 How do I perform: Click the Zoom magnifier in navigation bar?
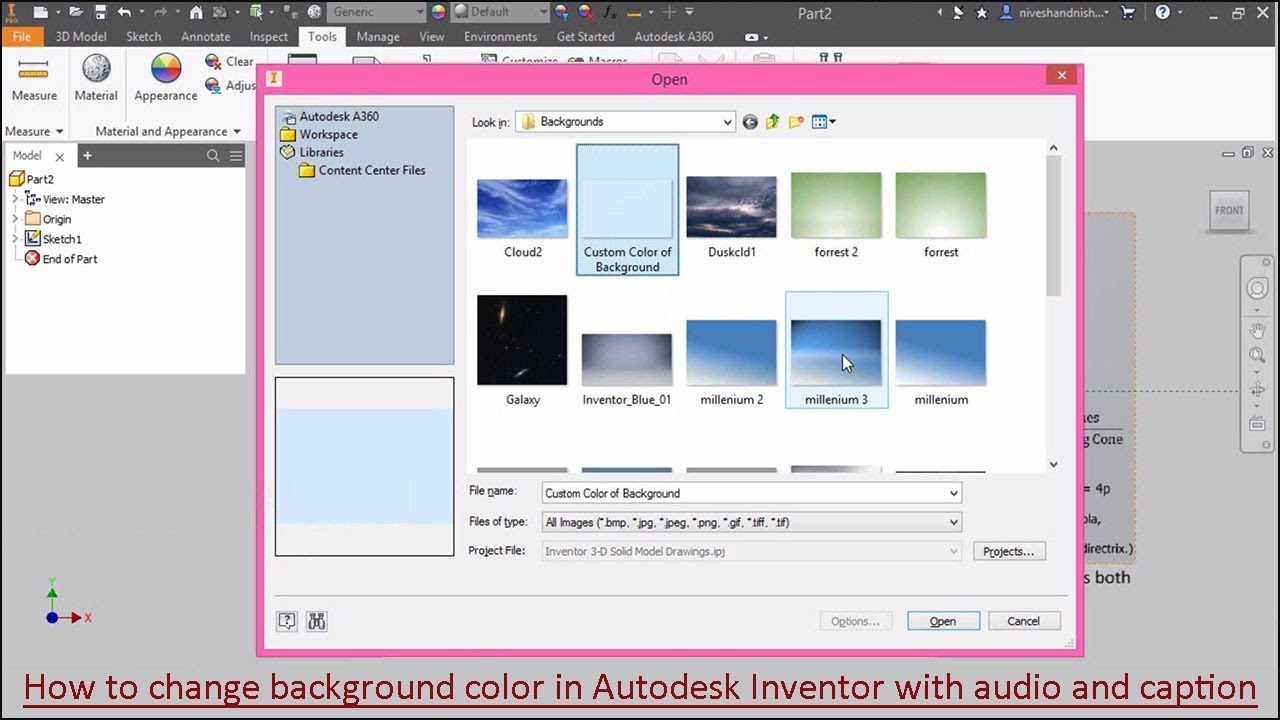1257,355
